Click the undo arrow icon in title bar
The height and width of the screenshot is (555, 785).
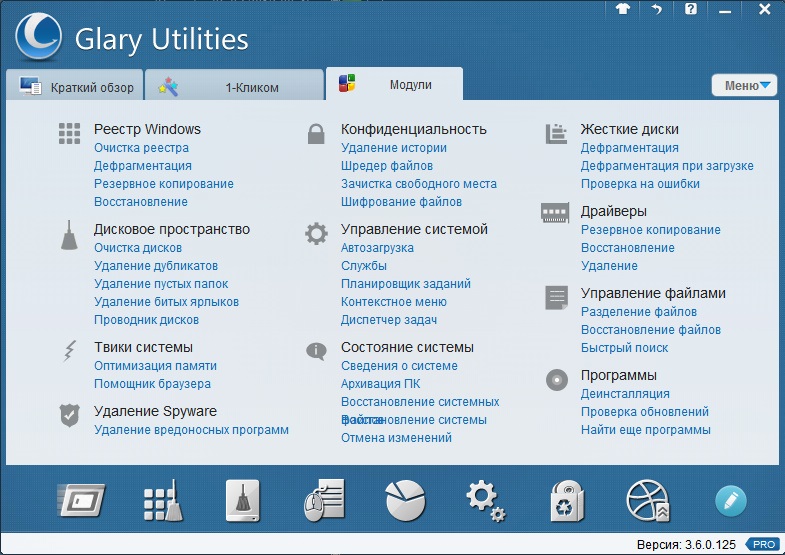tap(657, 9)
